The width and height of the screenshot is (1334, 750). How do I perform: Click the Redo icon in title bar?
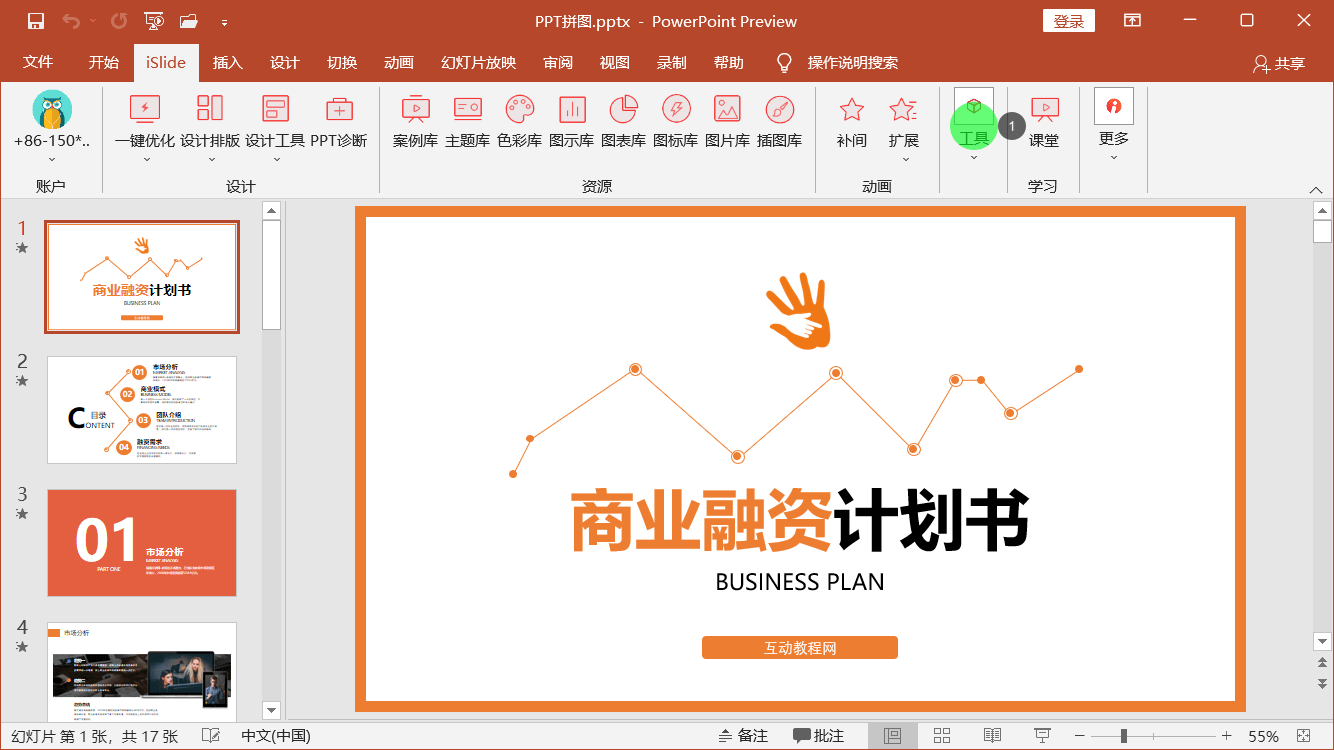(x=119, y=21)
